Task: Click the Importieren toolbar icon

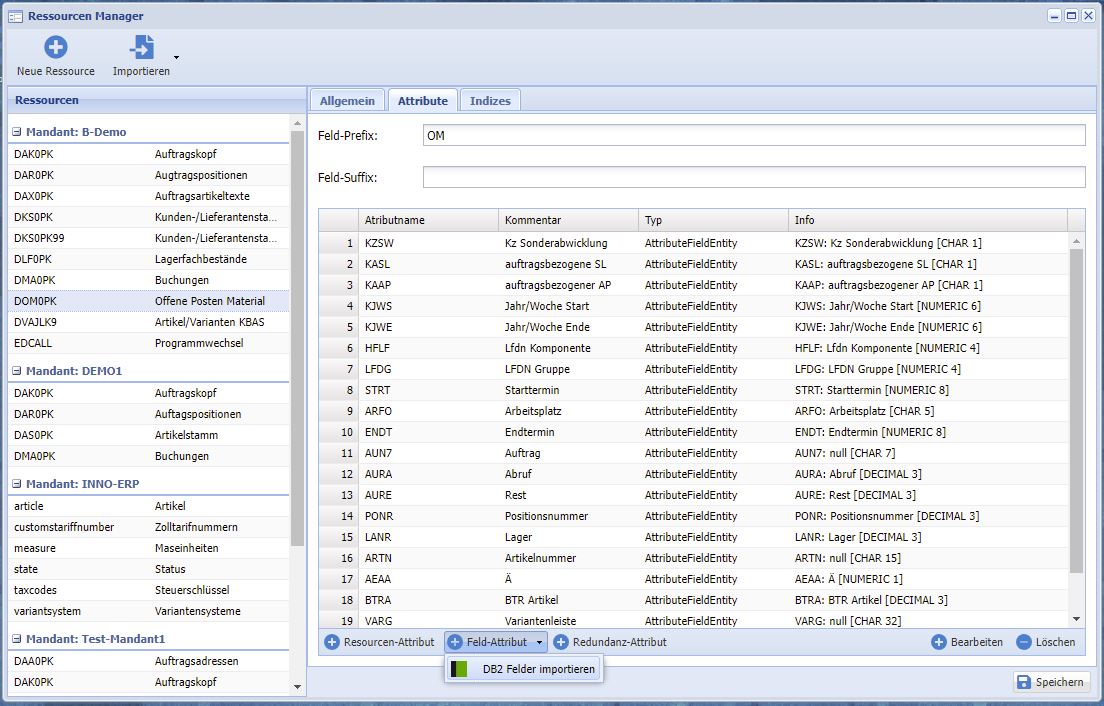Action: click(142, 47)
